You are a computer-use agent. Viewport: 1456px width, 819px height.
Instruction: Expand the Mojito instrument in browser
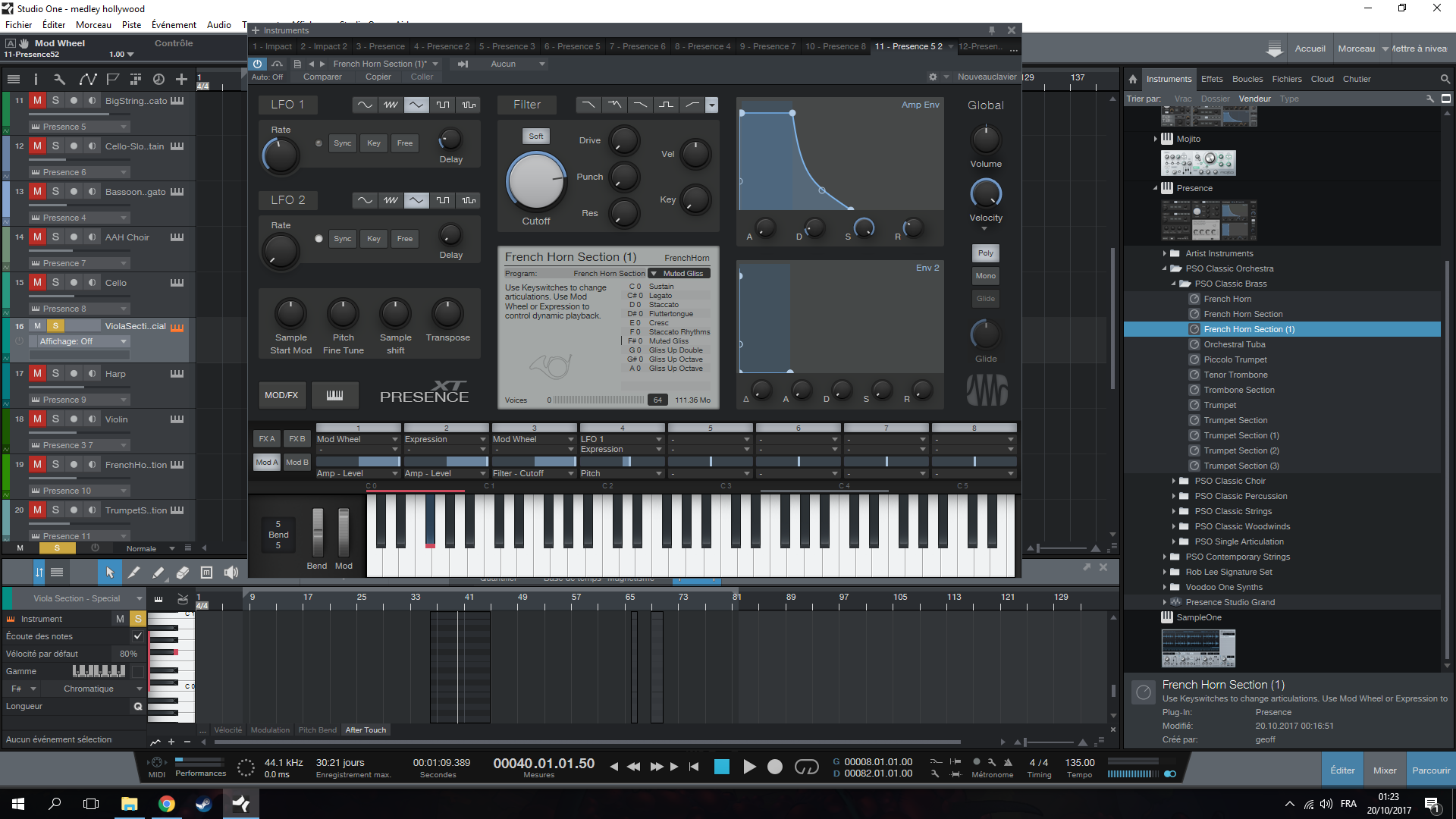click(x=1156, y=139)
